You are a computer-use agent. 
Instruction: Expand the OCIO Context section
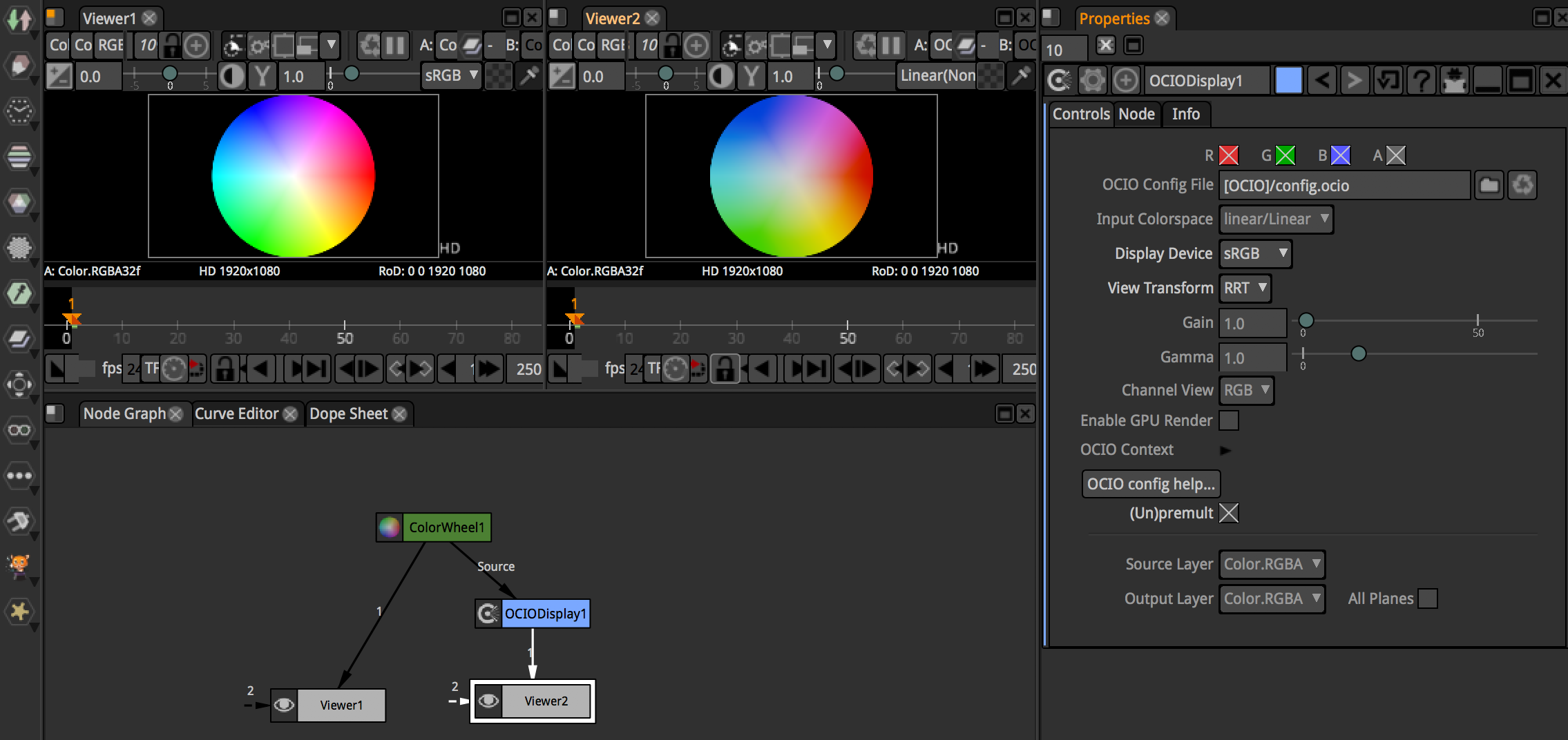tap(1225, 450)
